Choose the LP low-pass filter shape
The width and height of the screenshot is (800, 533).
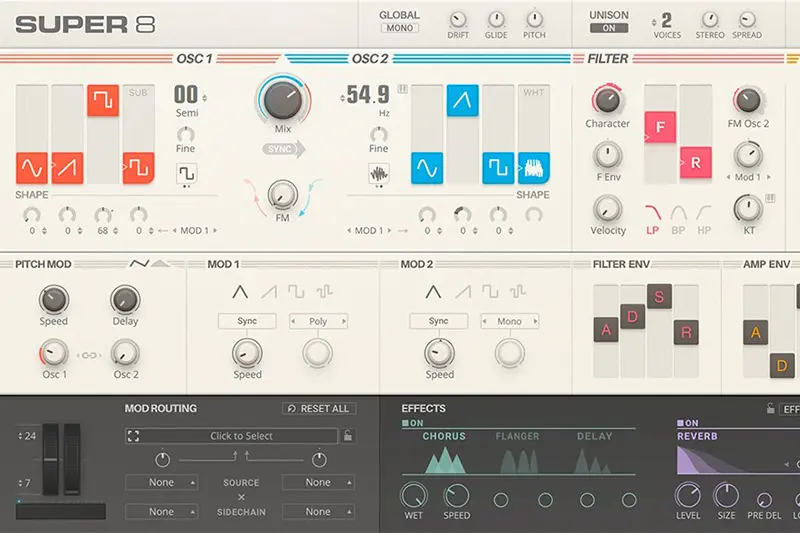(653, 213)
